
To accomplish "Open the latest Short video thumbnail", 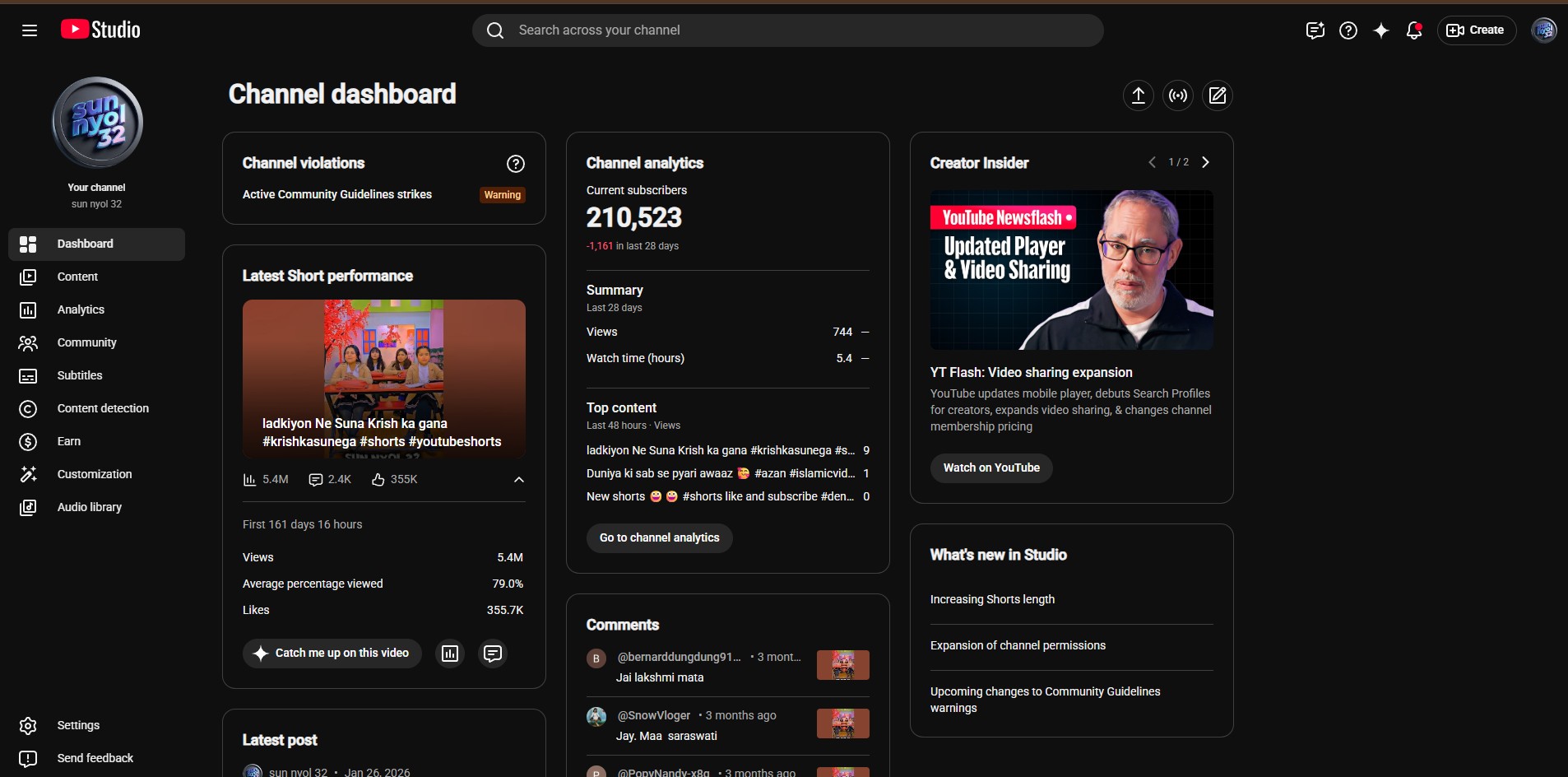I will 384,379.
